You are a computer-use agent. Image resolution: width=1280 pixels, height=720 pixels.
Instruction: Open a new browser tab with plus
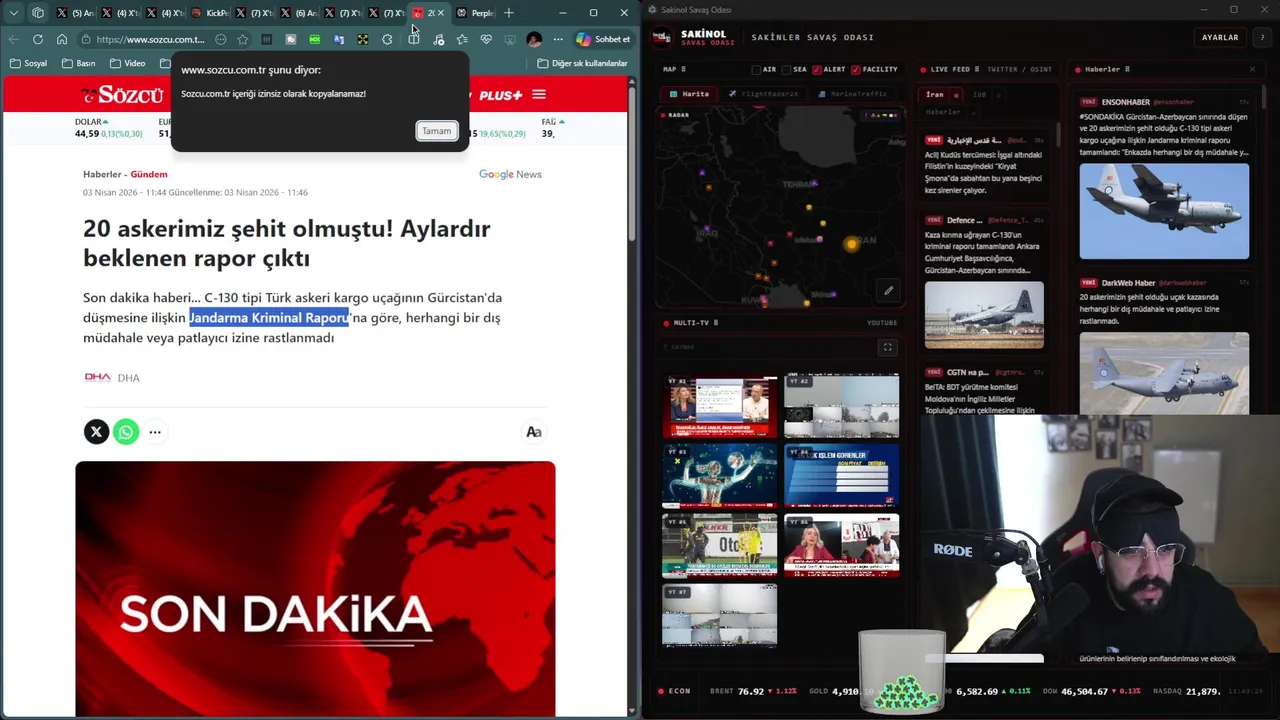(x=509, y=13)
